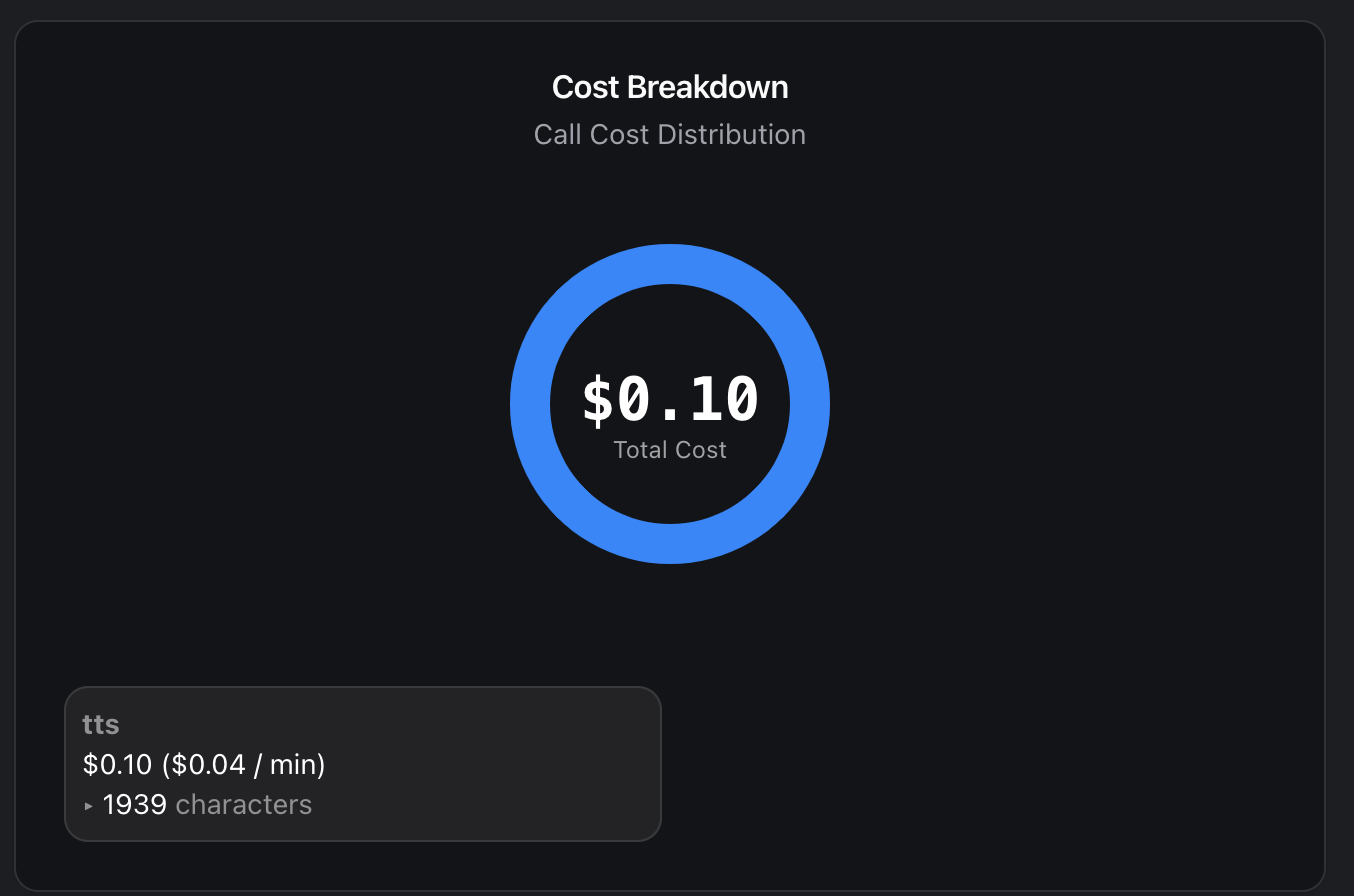
Task: Click the 1939 character count number
Action: [x=134, y=805]
